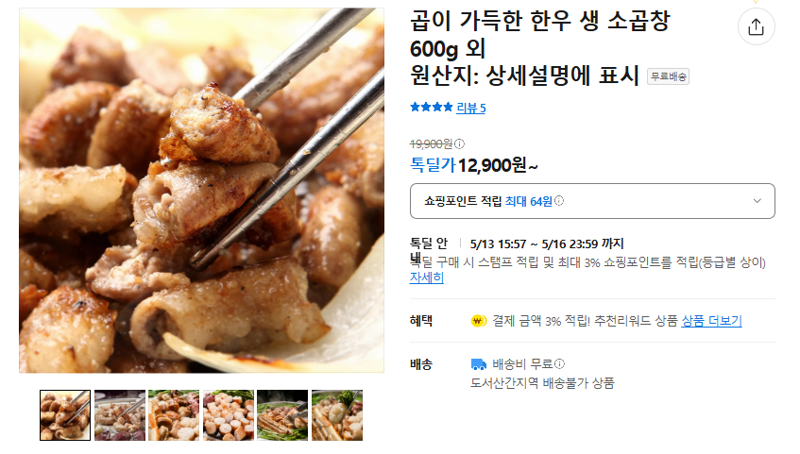Select the third product thumbnail
This screenshot has height=454, width=800.
click(174, 415)
